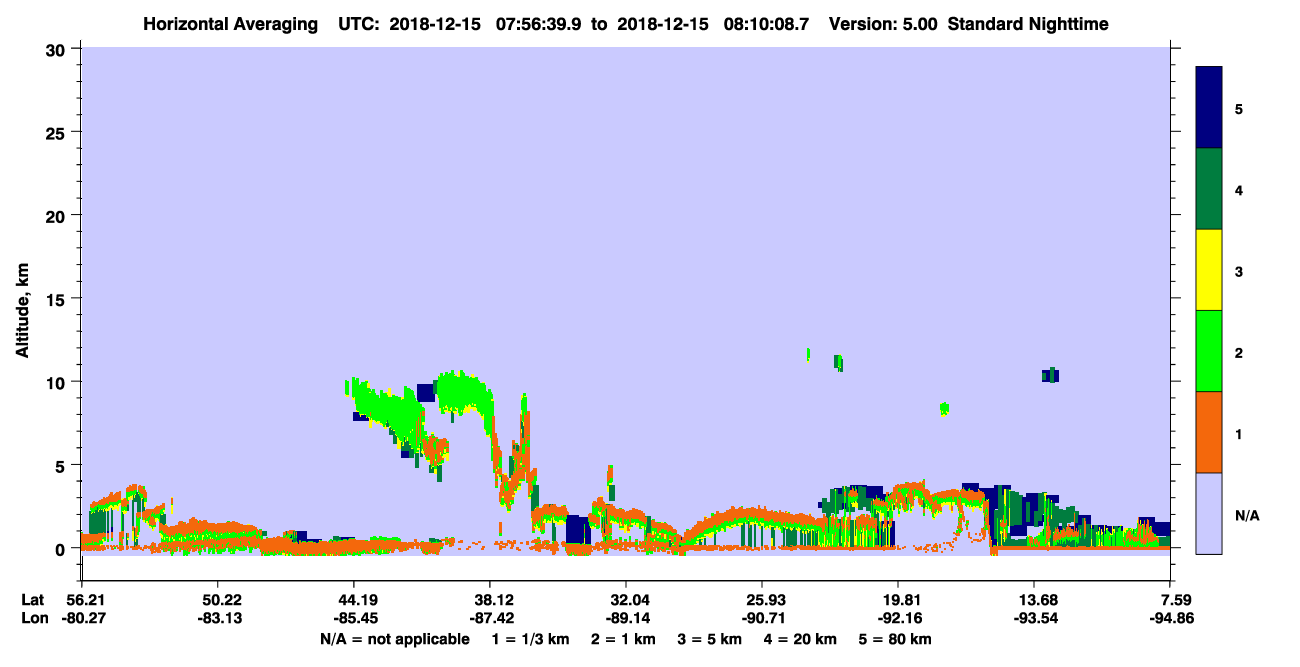Viewport: 1300px width, 667px height.
Task: Click the color bar label 5
Action: [1239, 108]
